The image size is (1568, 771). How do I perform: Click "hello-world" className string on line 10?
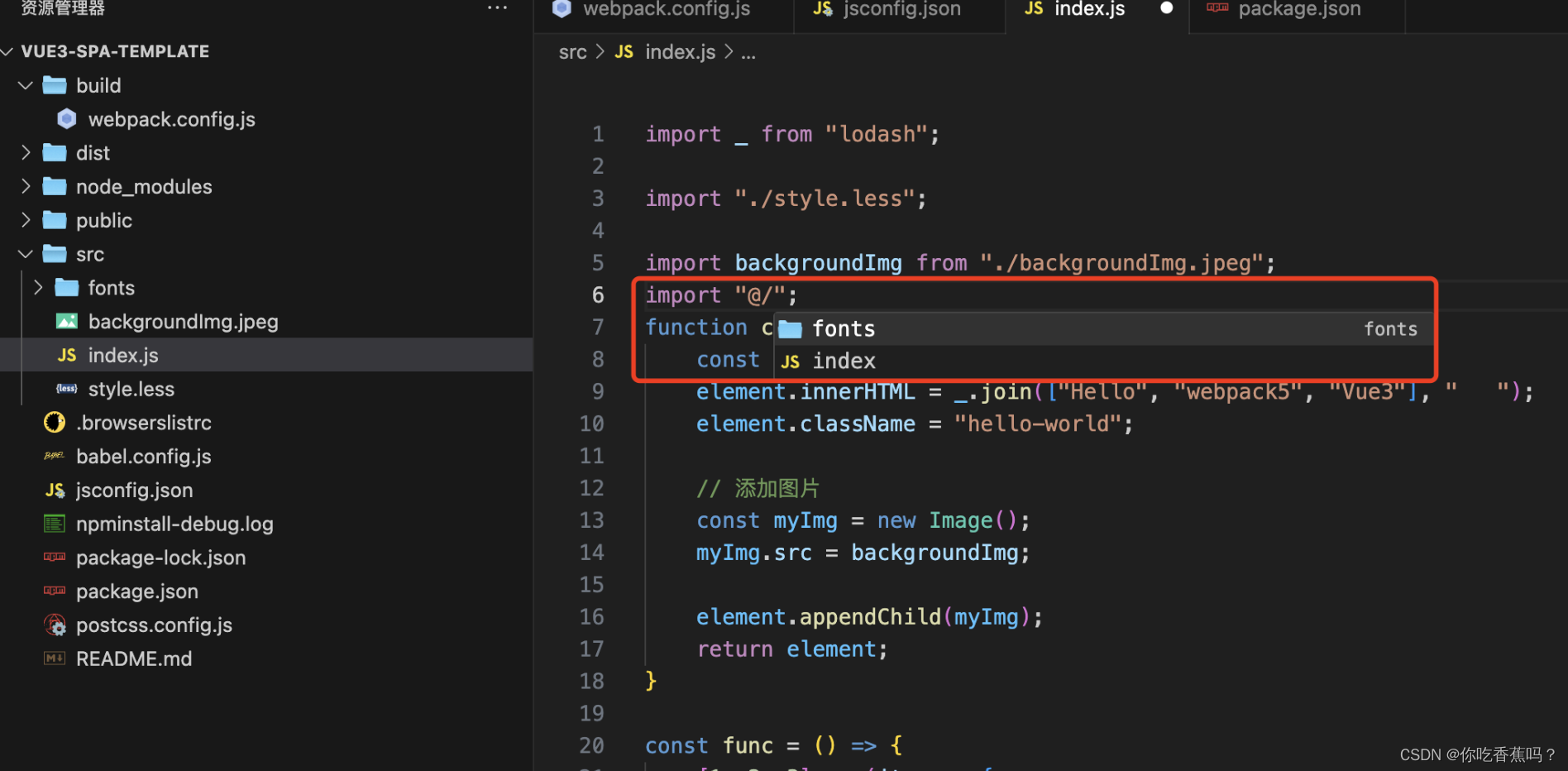click(1038, 424)
